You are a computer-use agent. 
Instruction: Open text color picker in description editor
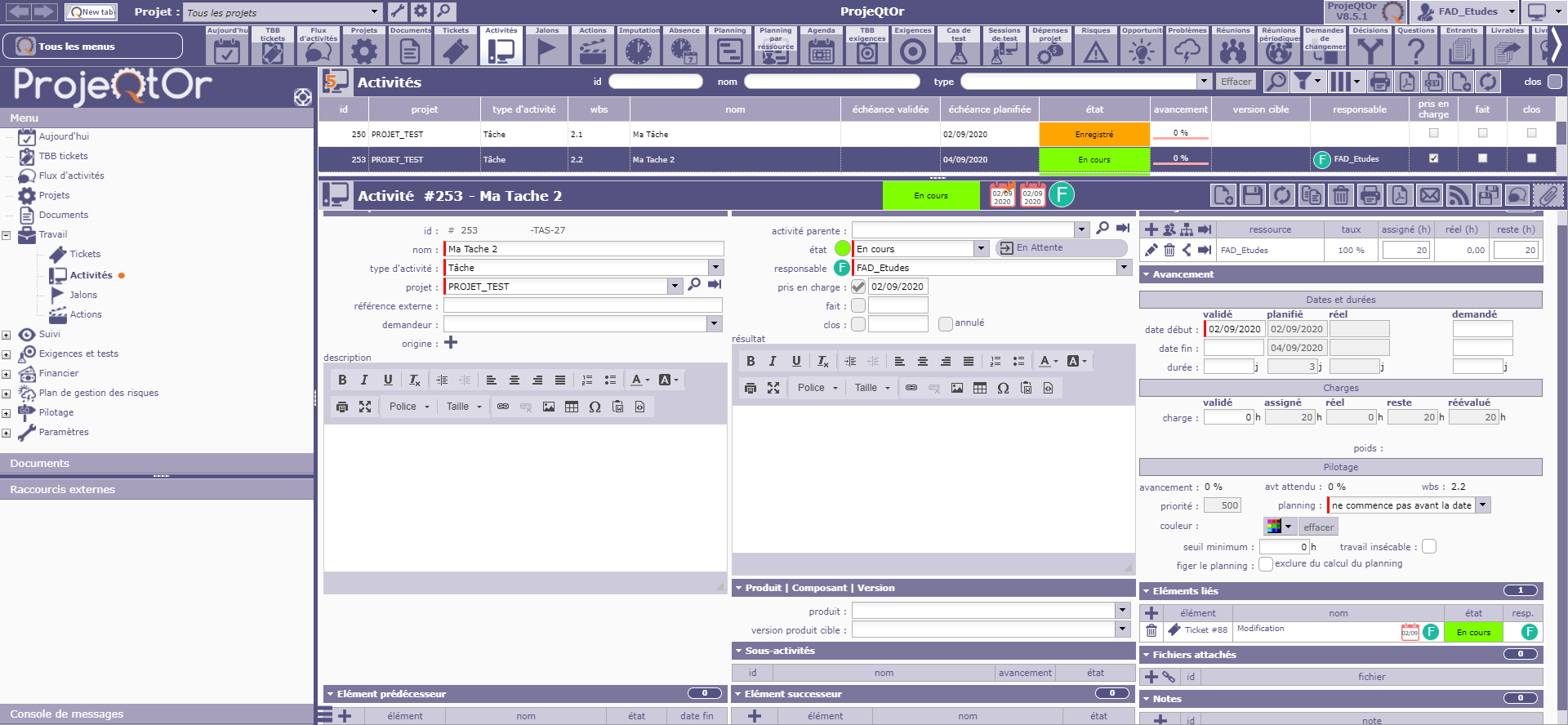pyautogui.click(x=640, y=380)
